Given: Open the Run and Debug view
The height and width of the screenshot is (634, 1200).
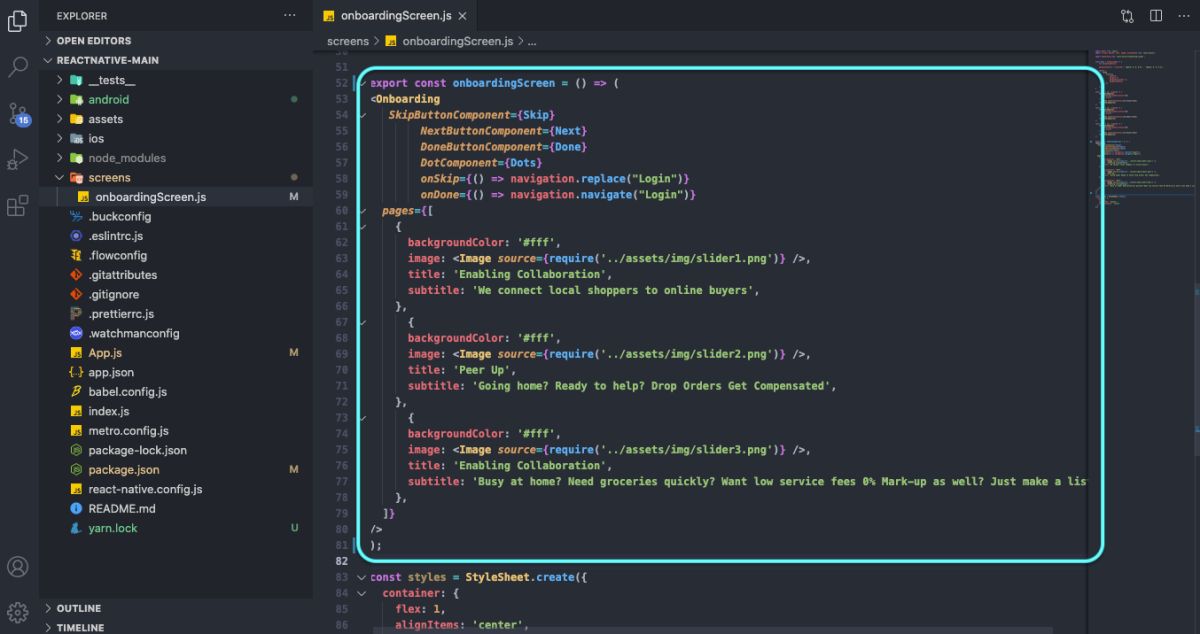Looking at the screenshot, I should [x=17, y=160].
